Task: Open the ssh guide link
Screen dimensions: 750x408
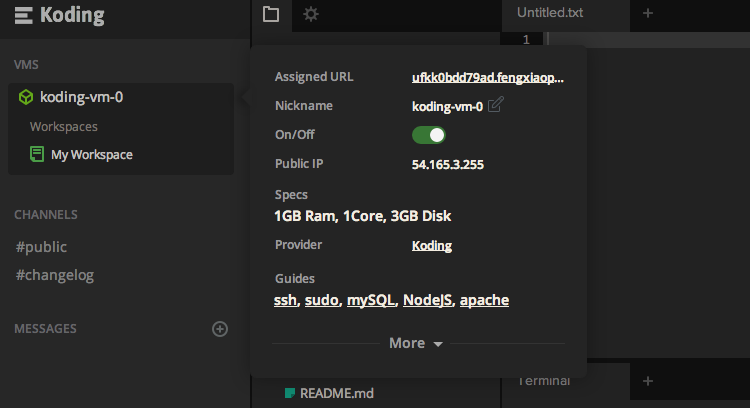Action: [285, 300]
